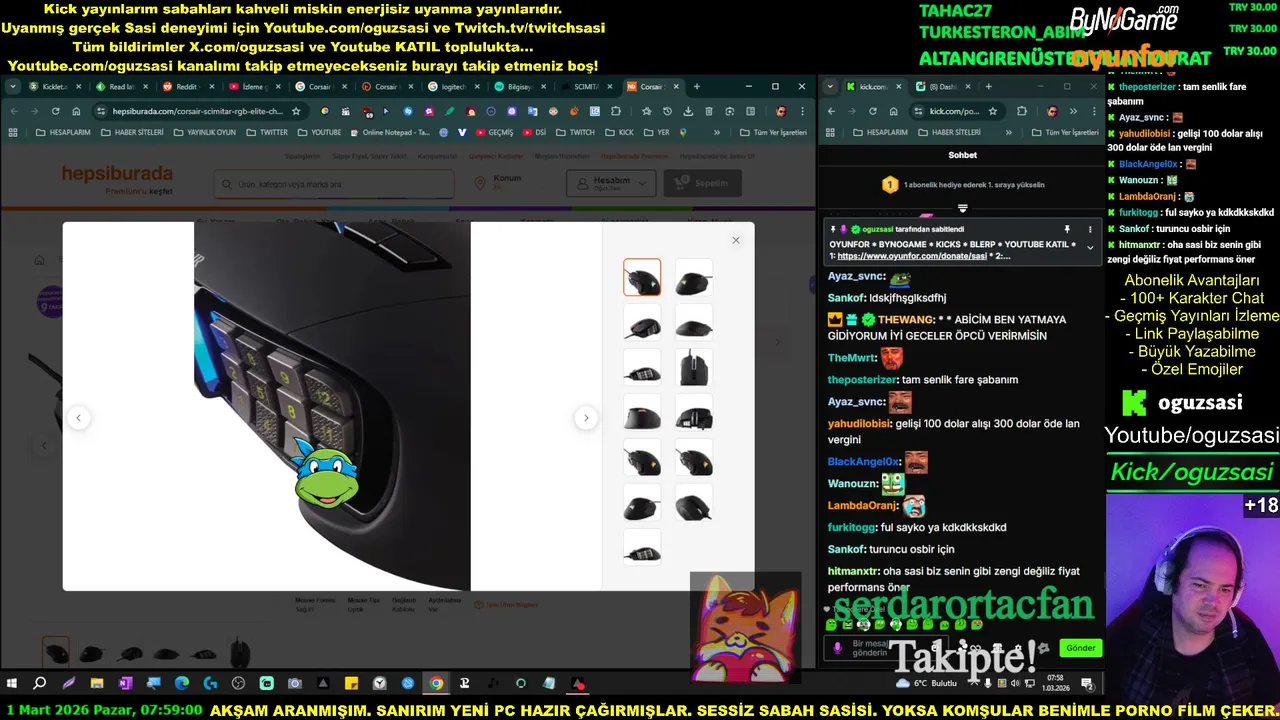The image size is (1280, 720).
Task: Open Microsoft Edge from taskbar
Action: click(181, 684)
